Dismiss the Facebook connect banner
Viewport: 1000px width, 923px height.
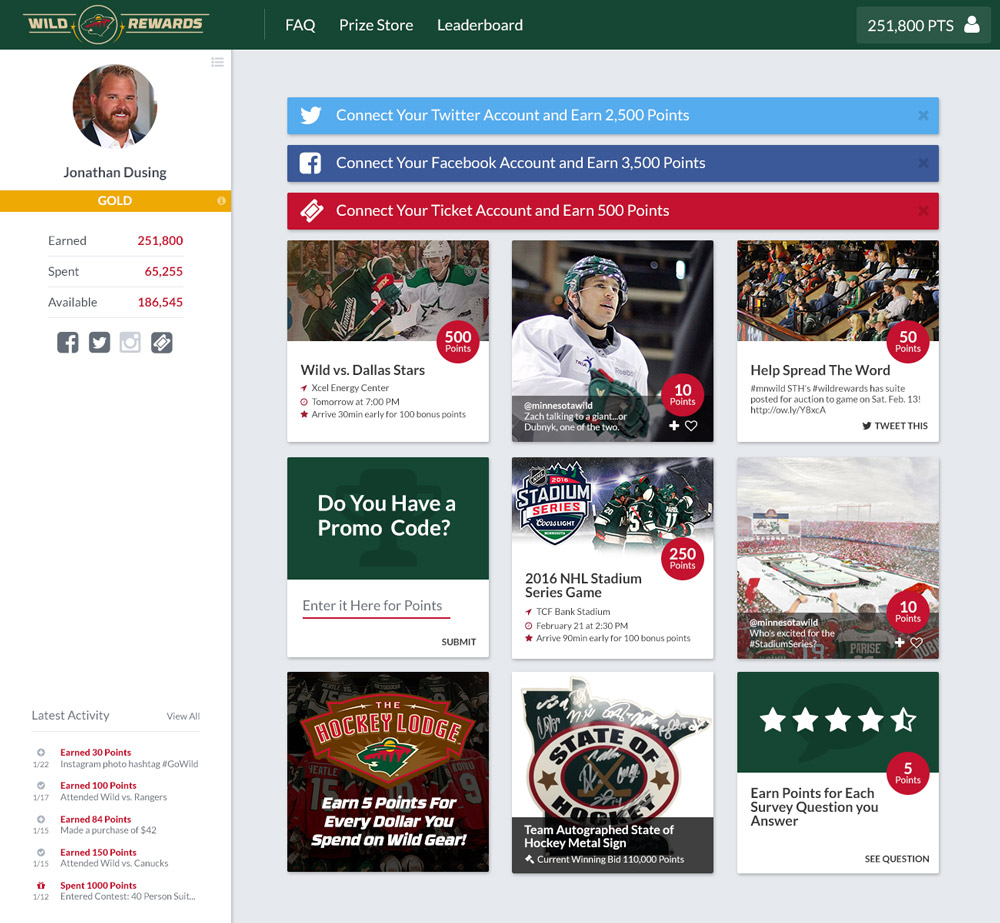[923, 163]
